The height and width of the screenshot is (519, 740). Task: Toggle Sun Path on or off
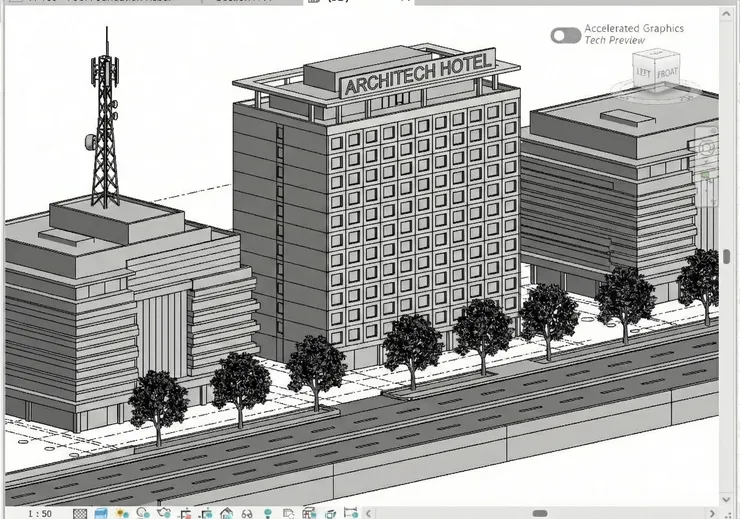[x=122, y=513]
